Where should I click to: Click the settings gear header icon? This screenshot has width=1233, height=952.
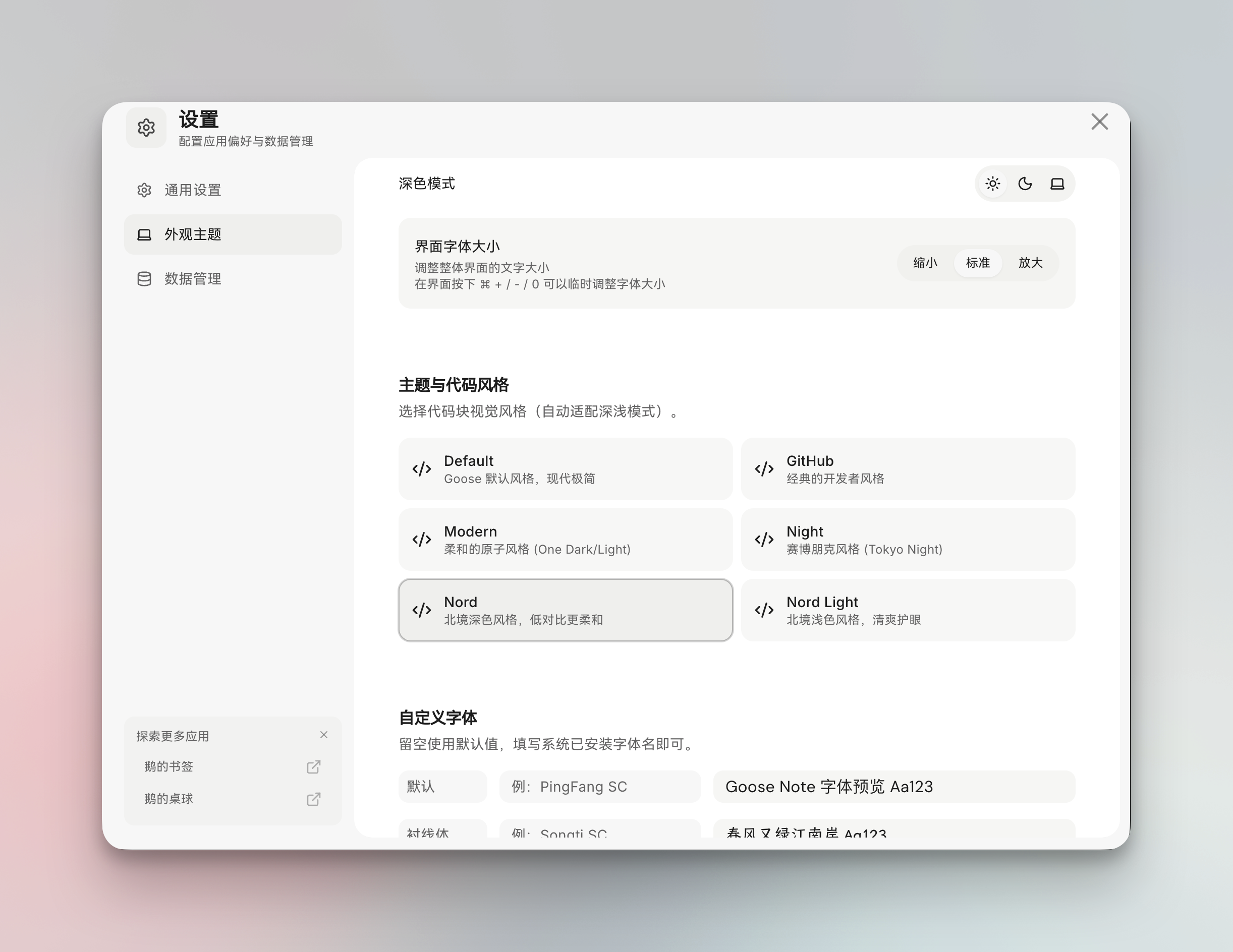pos(146,128)
